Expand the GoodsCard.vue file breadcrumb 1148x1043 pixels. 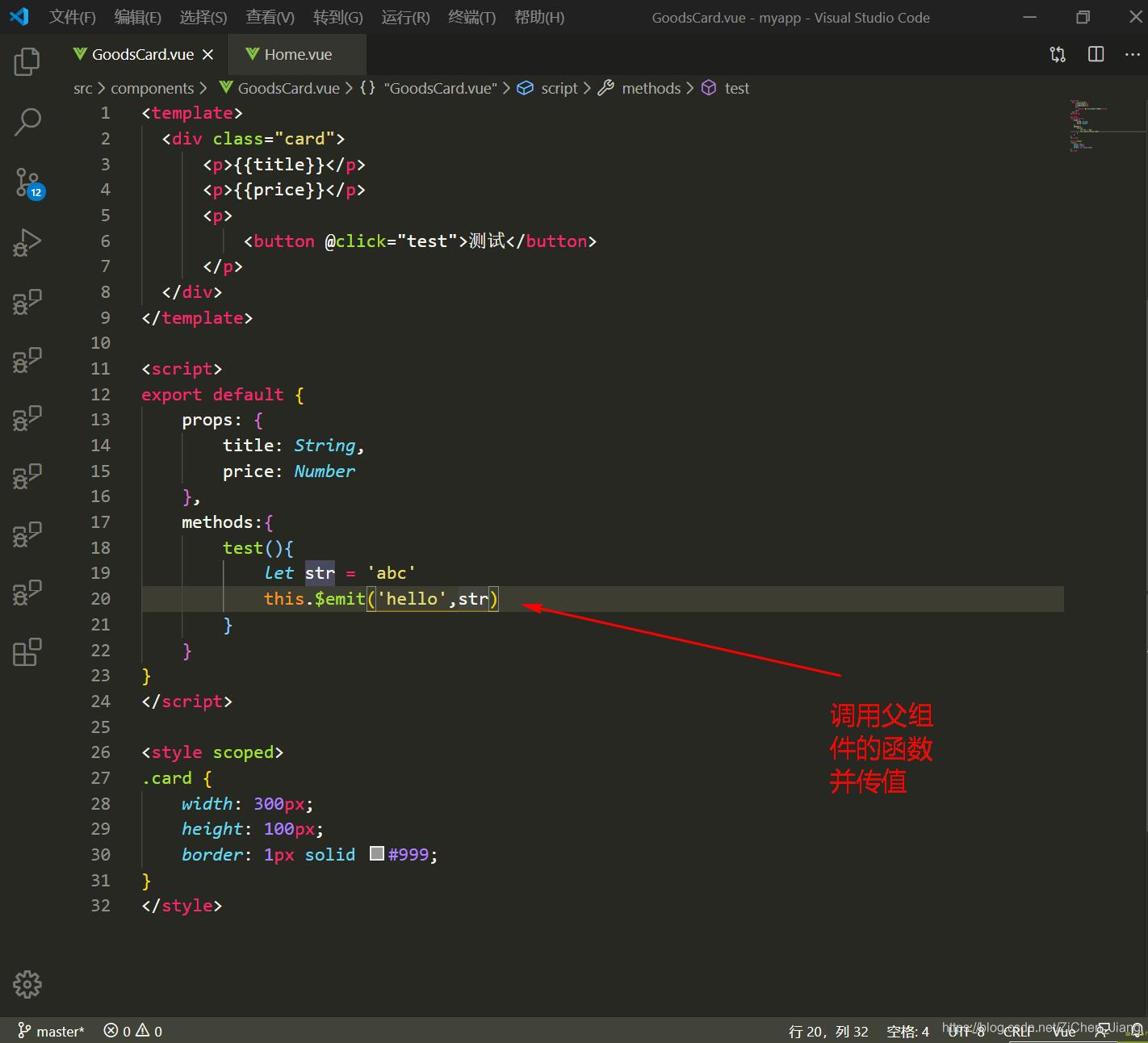[288, 88]
